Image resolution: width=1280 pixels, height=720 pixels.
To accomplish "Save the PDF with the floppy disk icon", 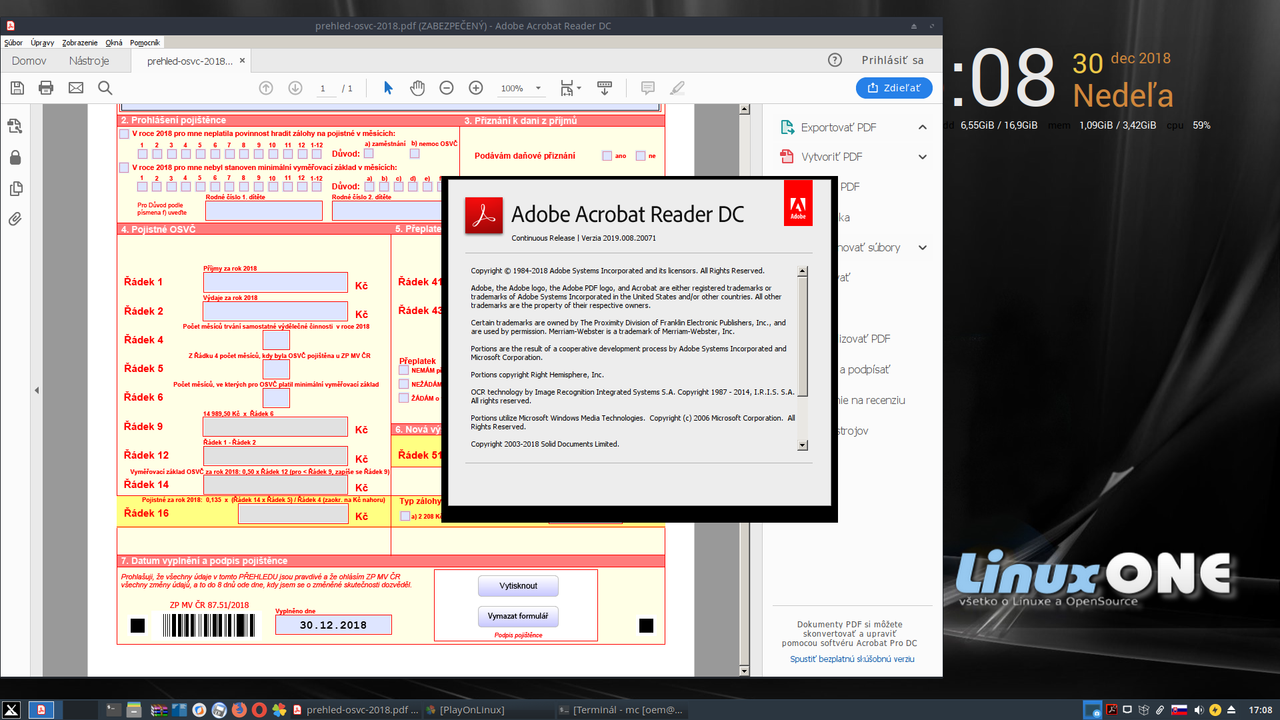I will [x=17, y=88].
